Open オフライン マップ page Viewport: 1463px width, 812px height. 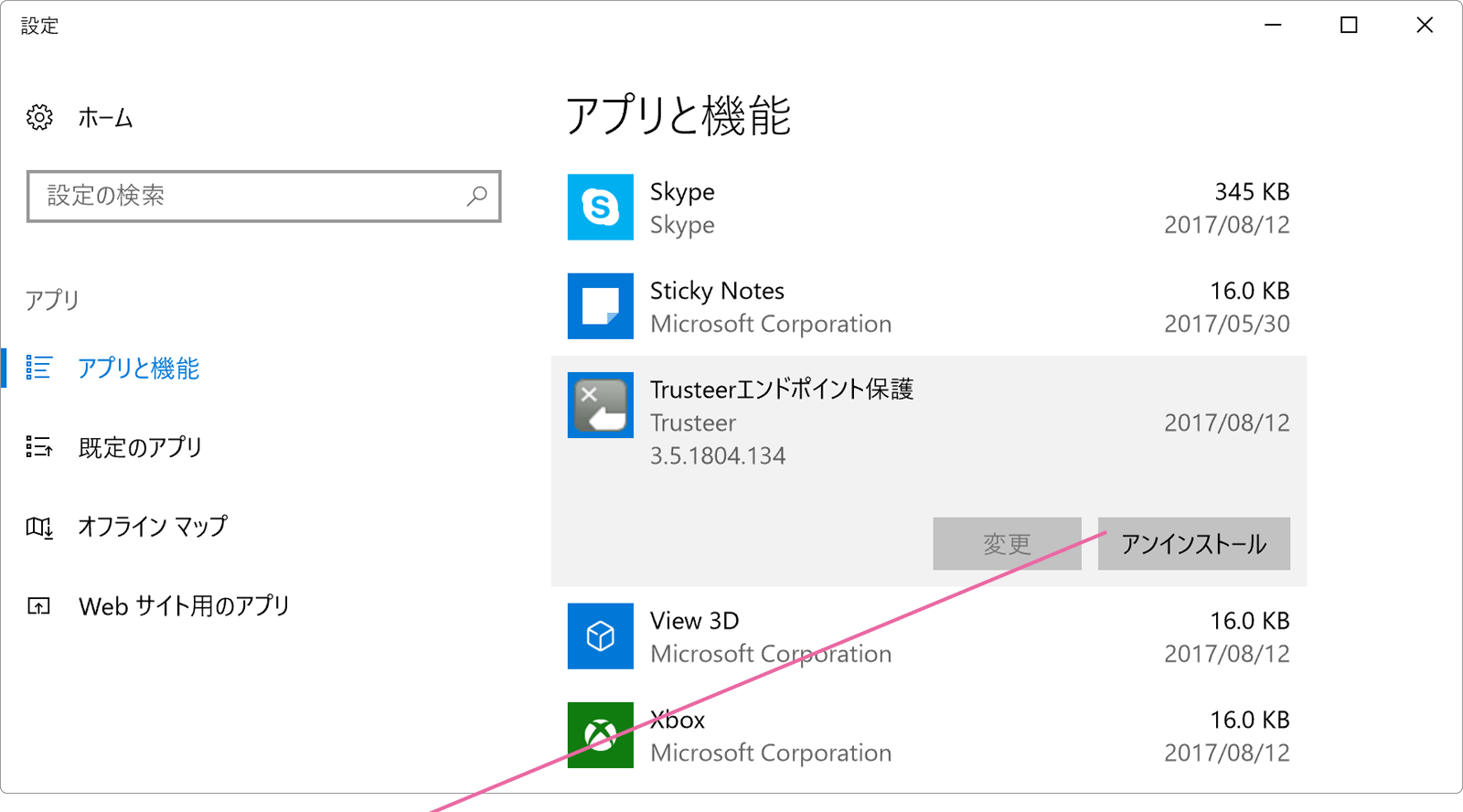coord(153,526)
